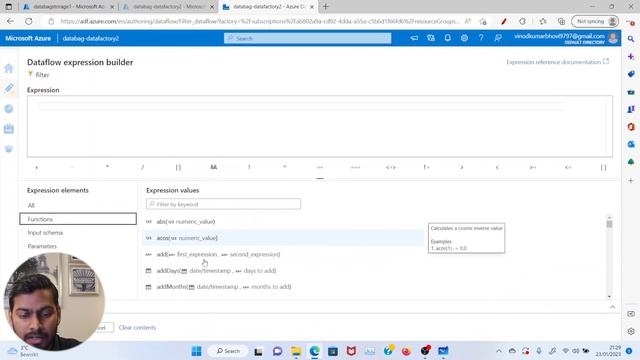
Task: Open Edge sidebar search icon
Action: (631, 39)
